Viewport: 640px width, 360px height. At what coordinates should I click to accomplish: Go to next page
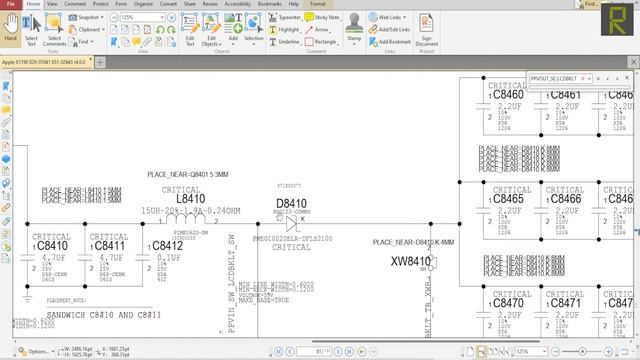pos(338,351)
